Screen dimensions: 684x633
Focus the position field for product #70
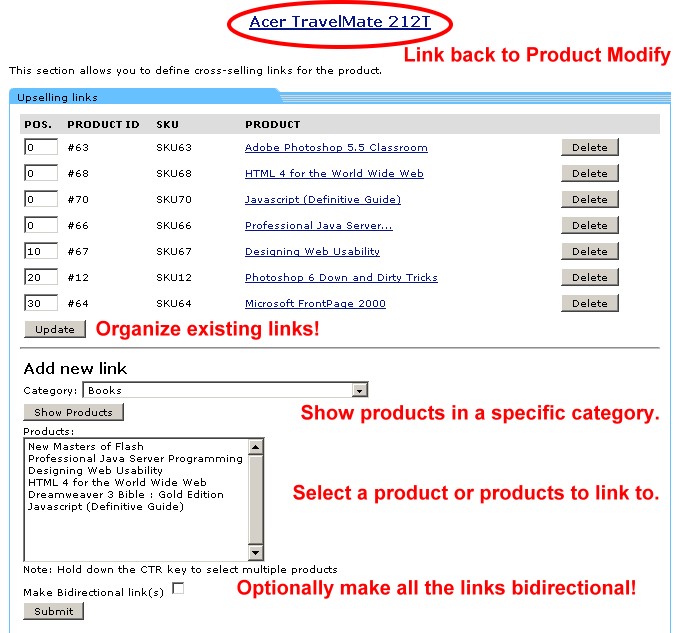41,199
